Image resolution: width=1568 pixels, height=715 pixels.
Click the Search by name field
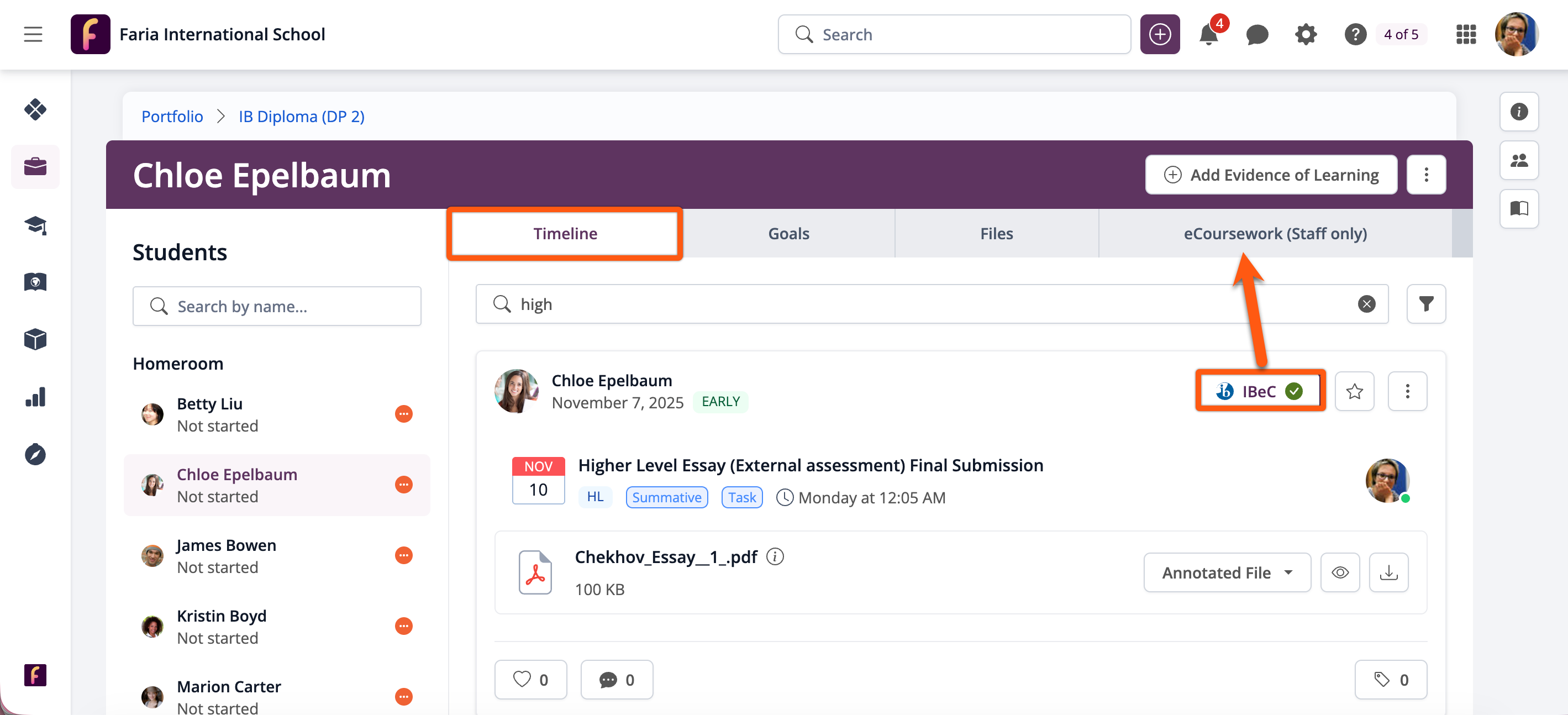[277, 306]
